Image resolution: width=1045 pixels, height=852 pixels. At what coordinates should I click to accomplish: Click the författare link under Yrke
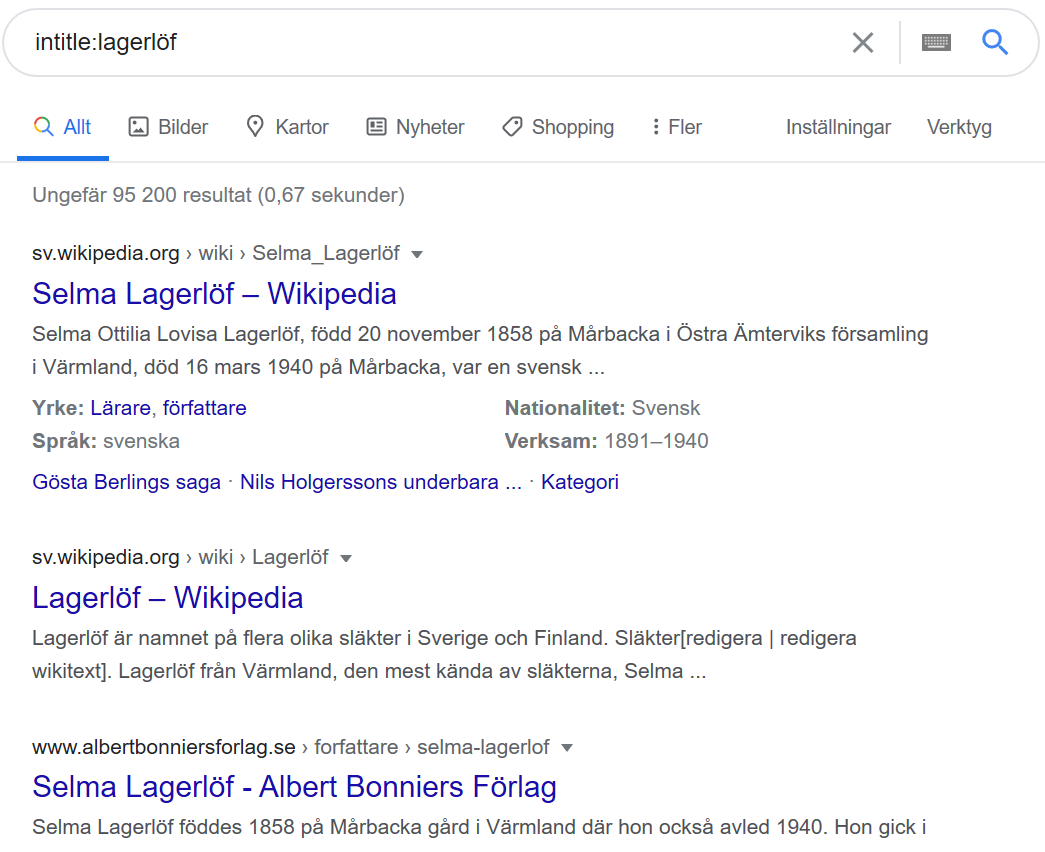(x=205, y=408)
